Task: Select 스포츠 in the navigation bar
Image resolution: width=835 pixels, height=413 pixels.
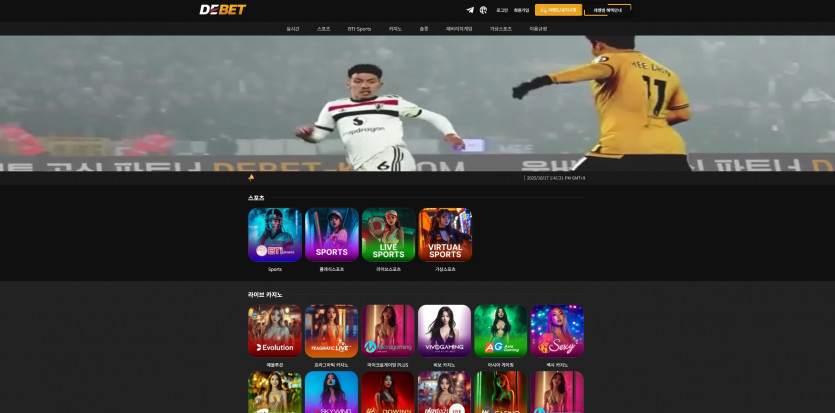Action: 323,29
